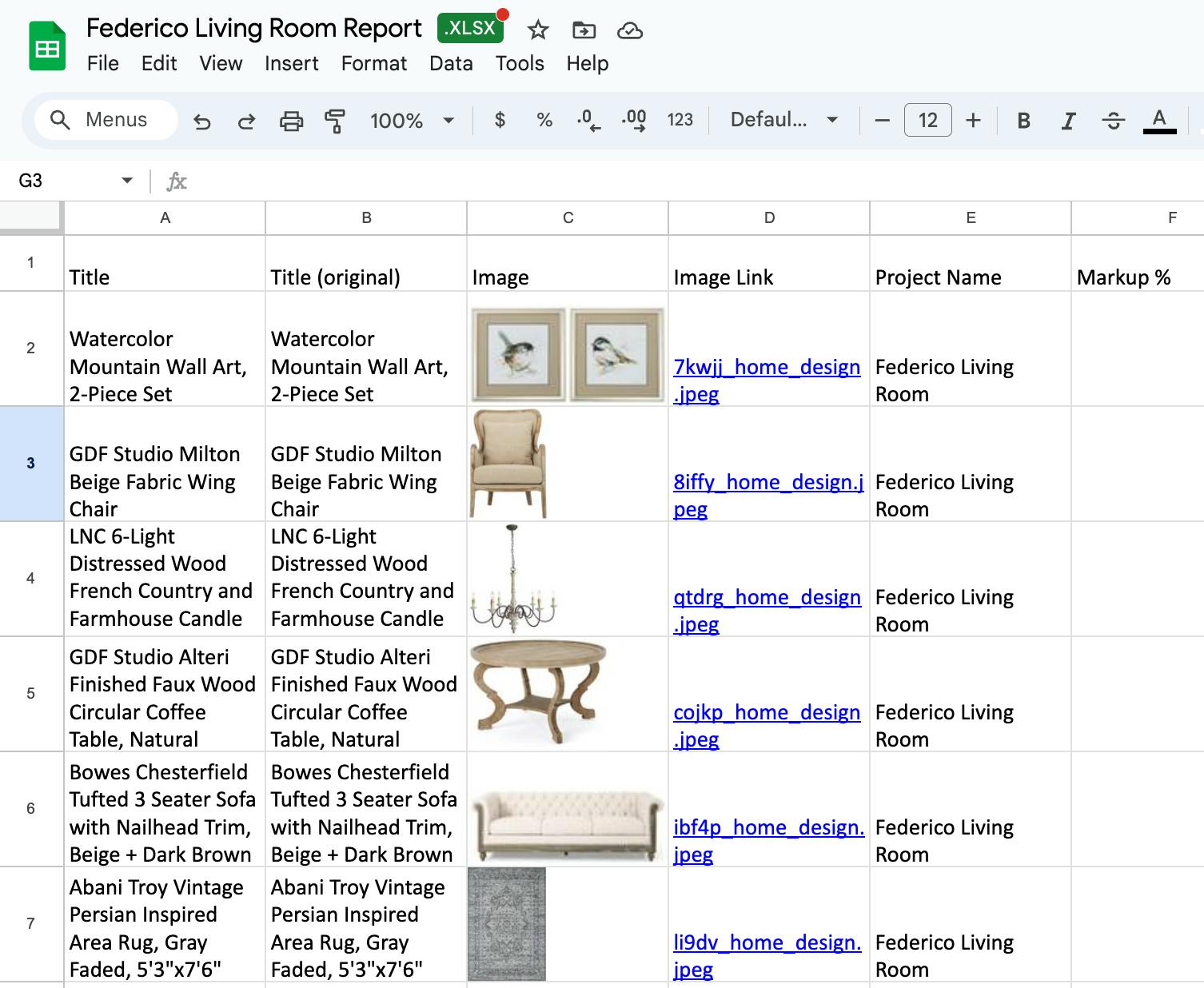Decrease decimal places
The height and width of the screenshot is (988, 1204).
pos(588,120)
